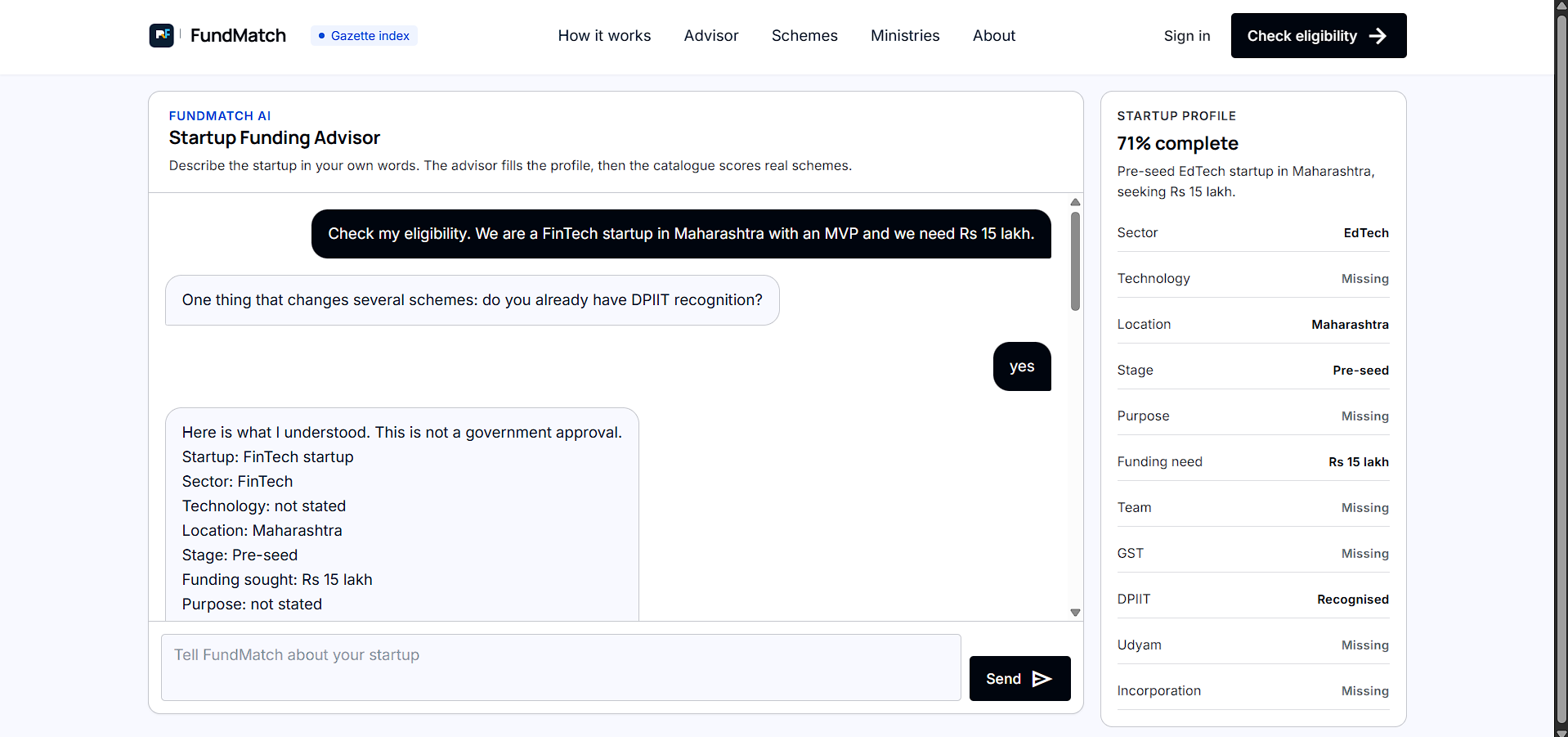Click the Purpose row's Missing value
1568x737 pixels.
click(1365, 416)
